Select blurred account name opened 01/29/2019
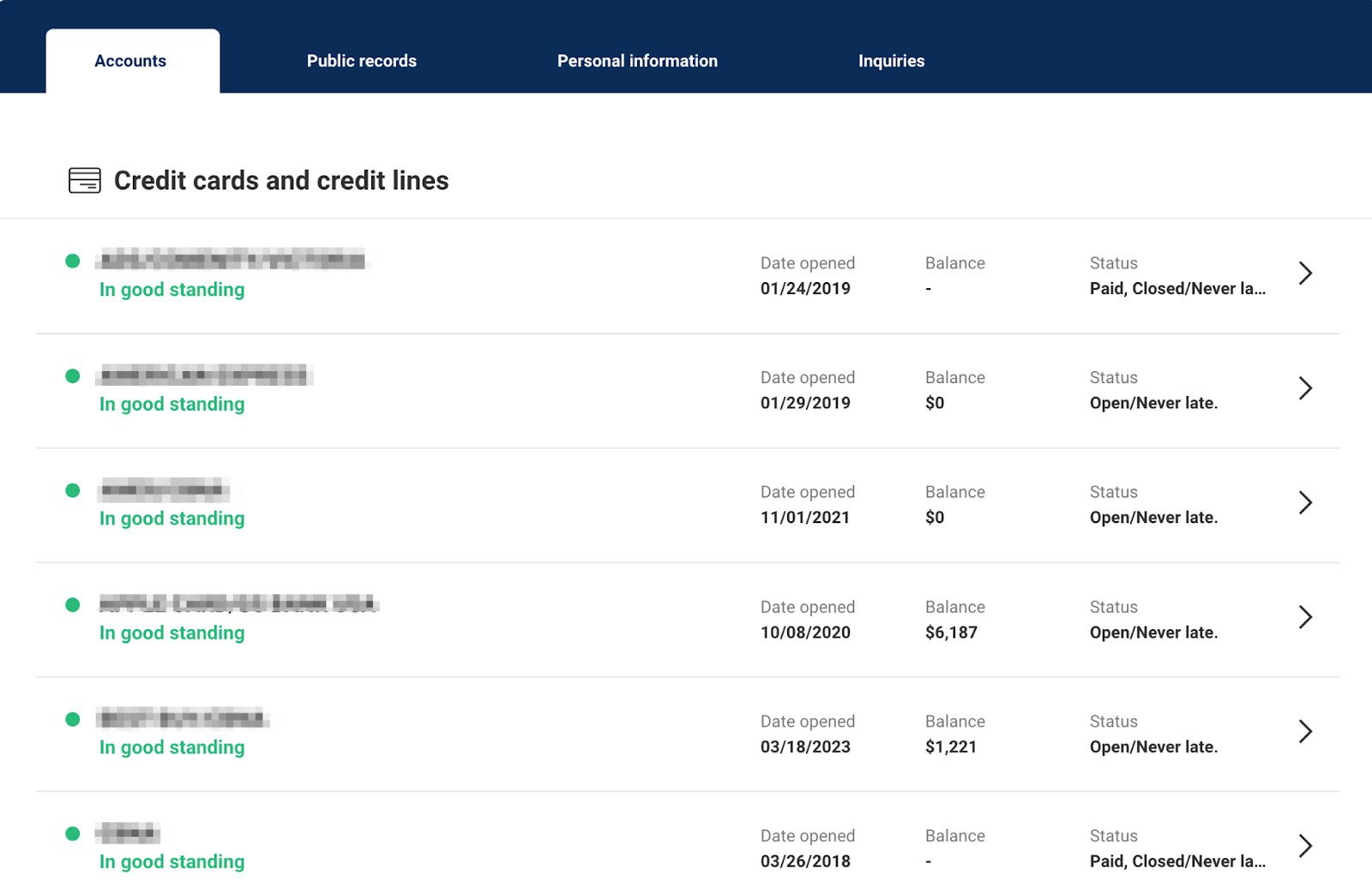1372x895 pixels. coord(205,375)
